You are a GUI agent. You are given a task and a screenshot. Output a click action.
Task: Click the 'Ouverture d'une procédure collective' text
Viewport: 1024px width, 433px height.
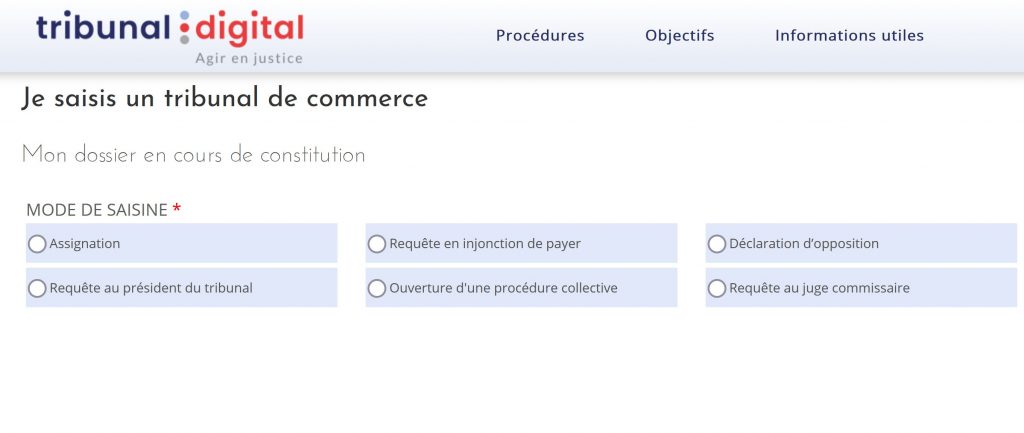(503, 288)
